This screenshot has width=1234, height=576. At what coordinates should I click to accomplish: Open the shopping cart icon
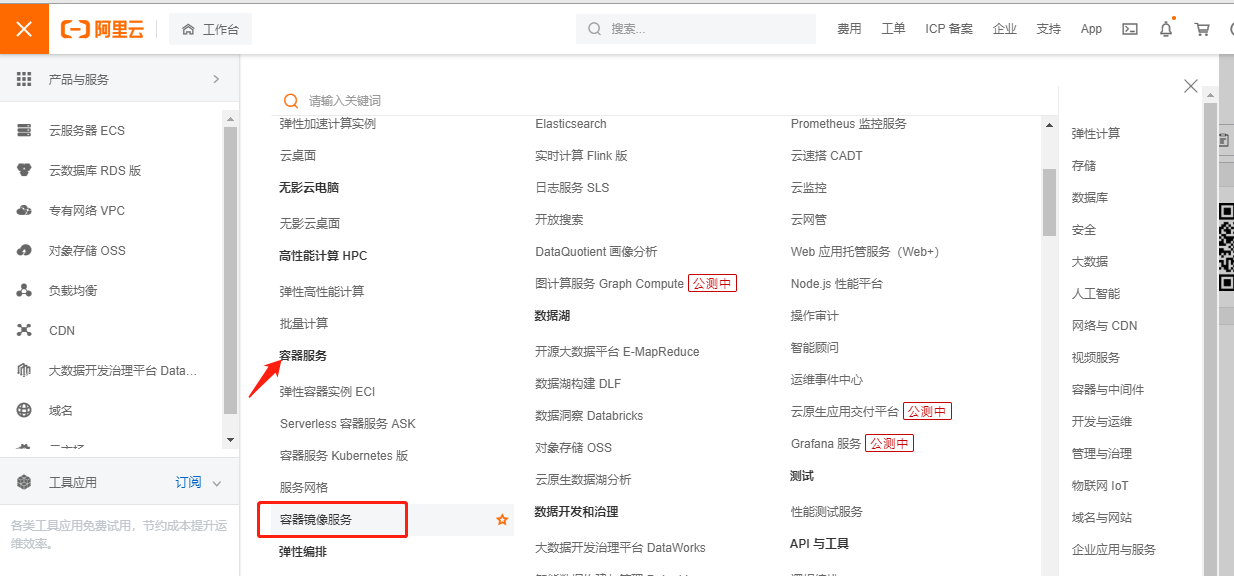[x=1202, y=29]
